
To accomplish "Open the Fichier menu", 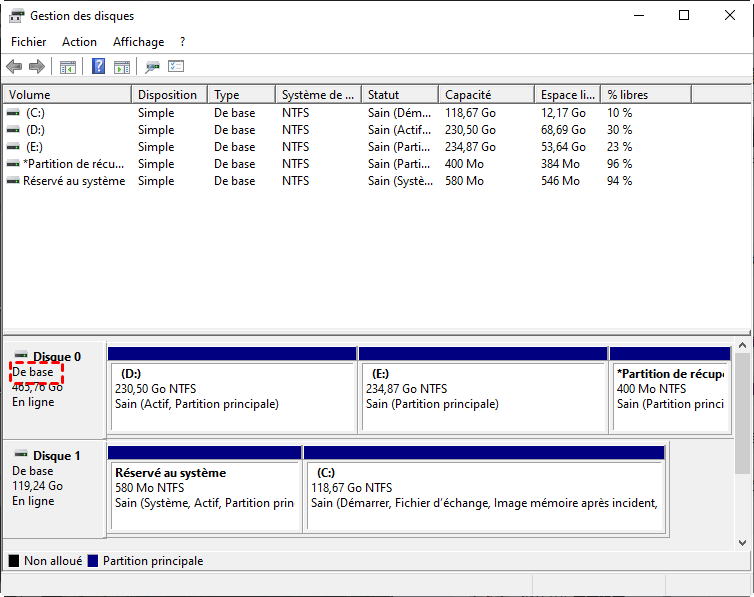I will (x=29, y=42).
